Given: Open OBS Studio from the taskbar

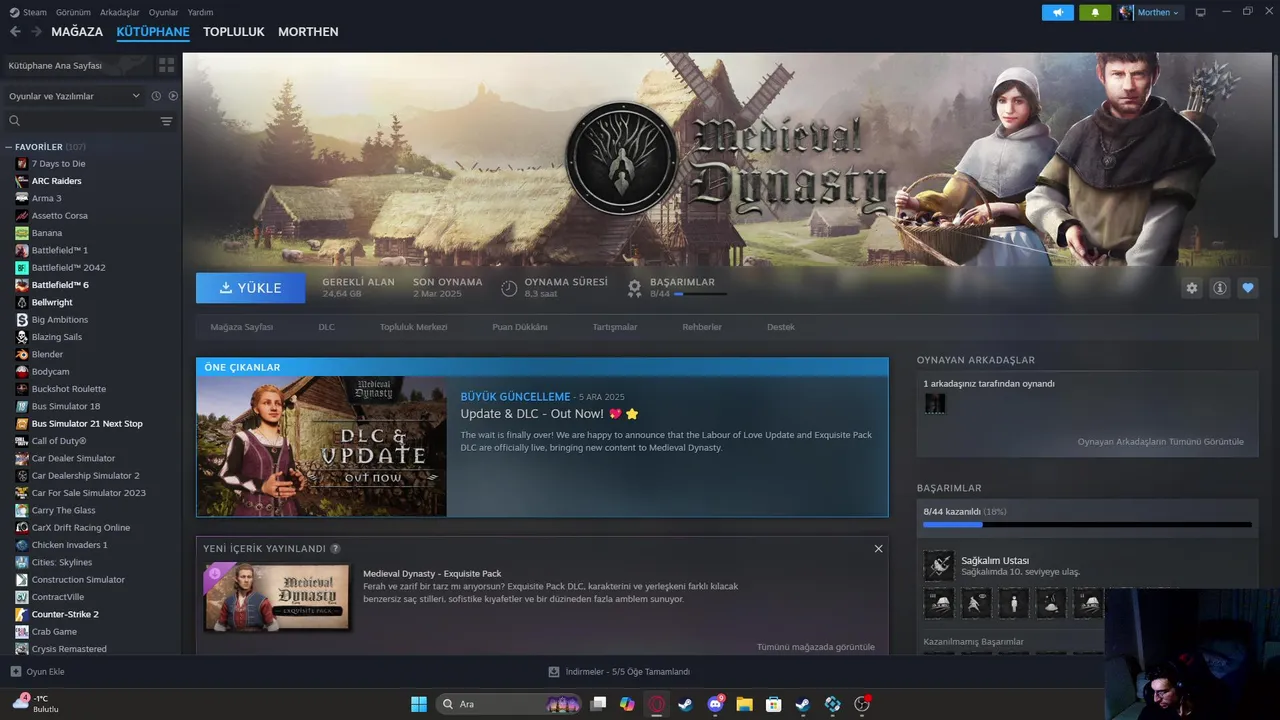Looking at the screenshot, I should 862,704.
